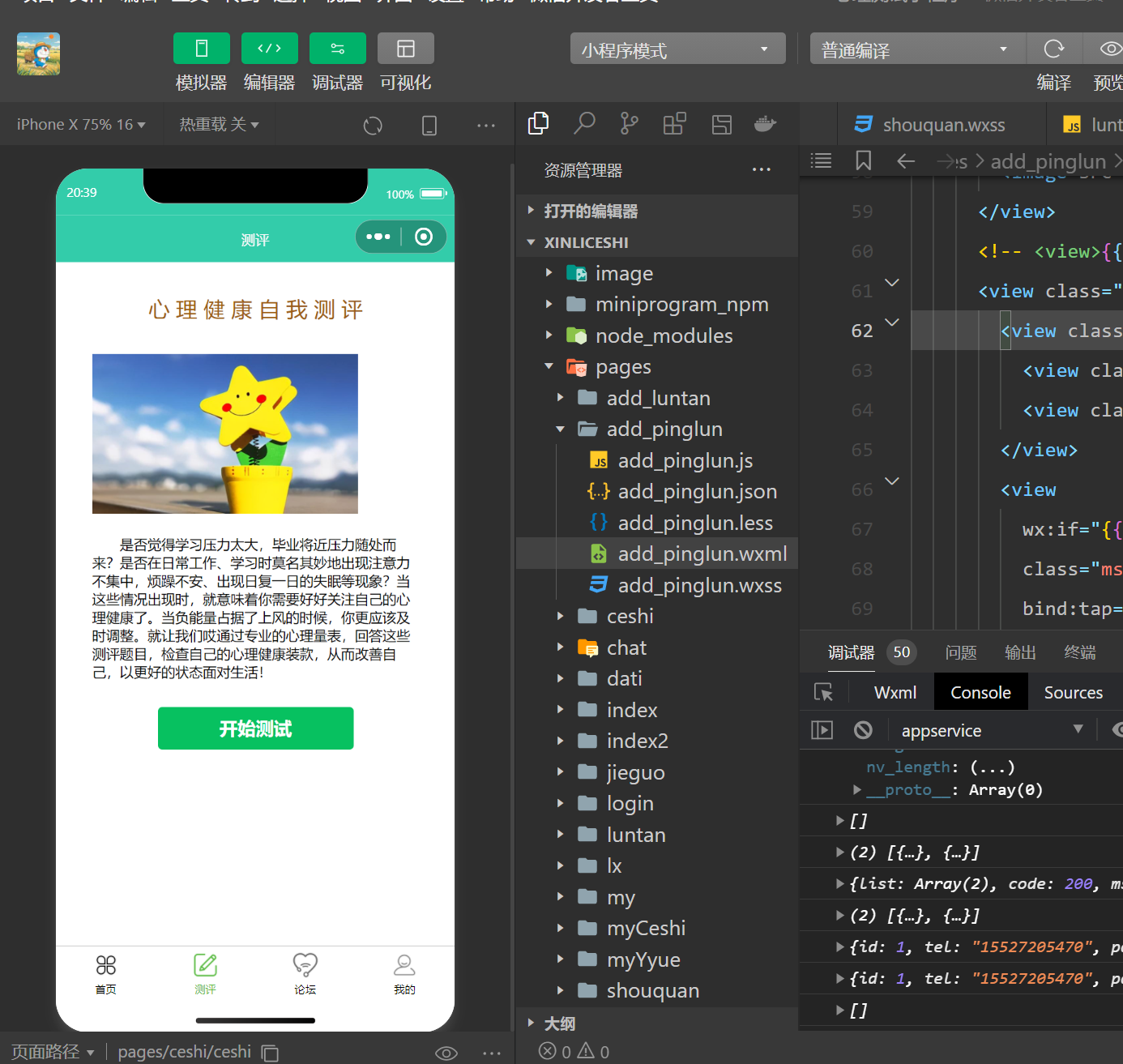Open the Source Control branch icon

629,123
